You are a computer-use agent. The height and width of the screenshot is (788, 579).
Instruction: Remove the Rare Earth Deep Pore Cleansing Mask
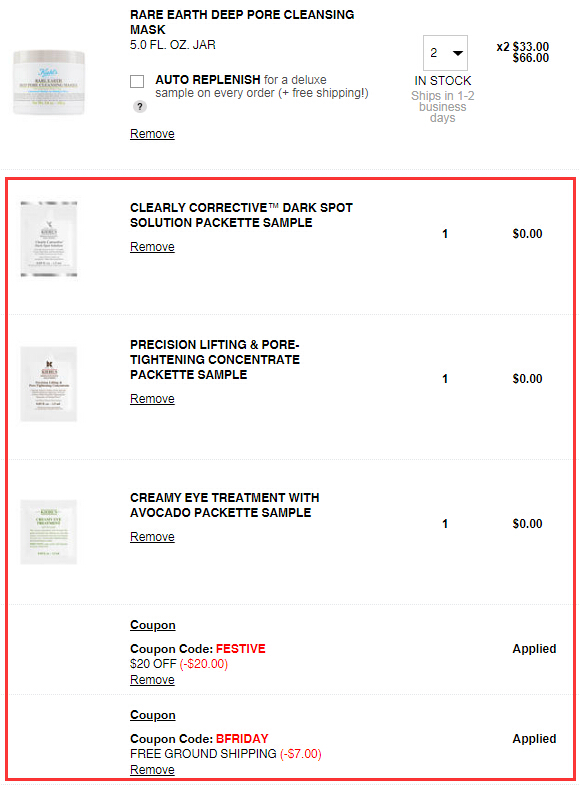point(152,134)
